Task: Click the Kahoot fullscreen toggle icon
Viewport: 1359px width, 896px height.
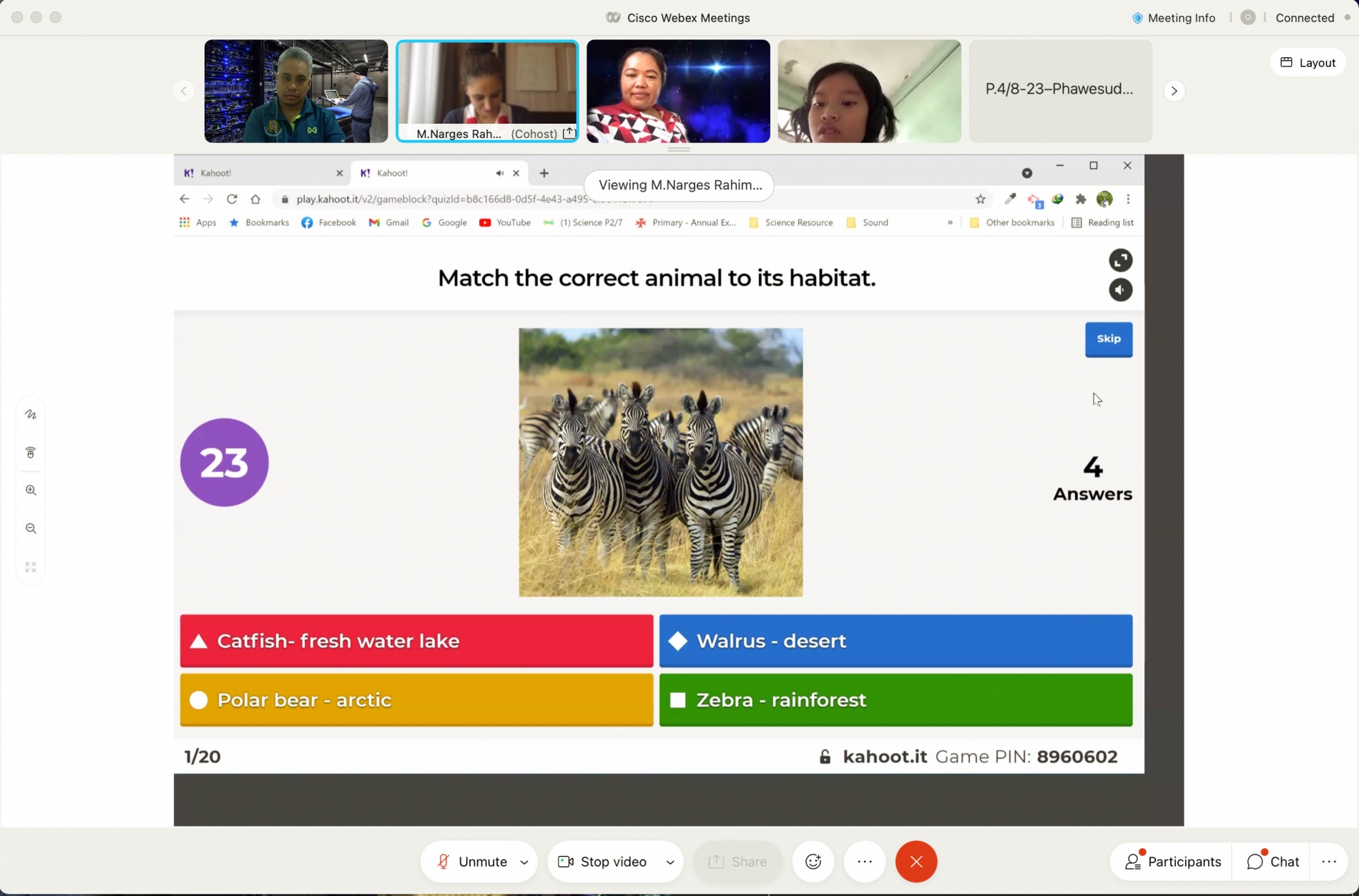Action: coord(1120,260)
